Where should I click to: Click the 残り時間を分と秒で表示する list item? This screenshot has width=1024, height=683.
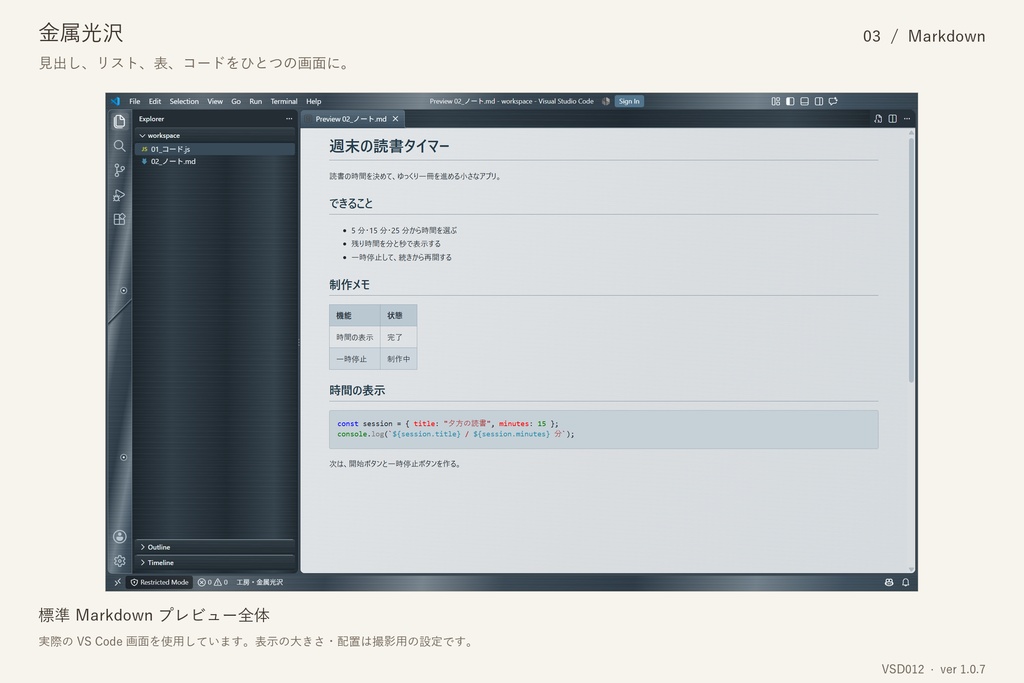click(x=396, y=244)
